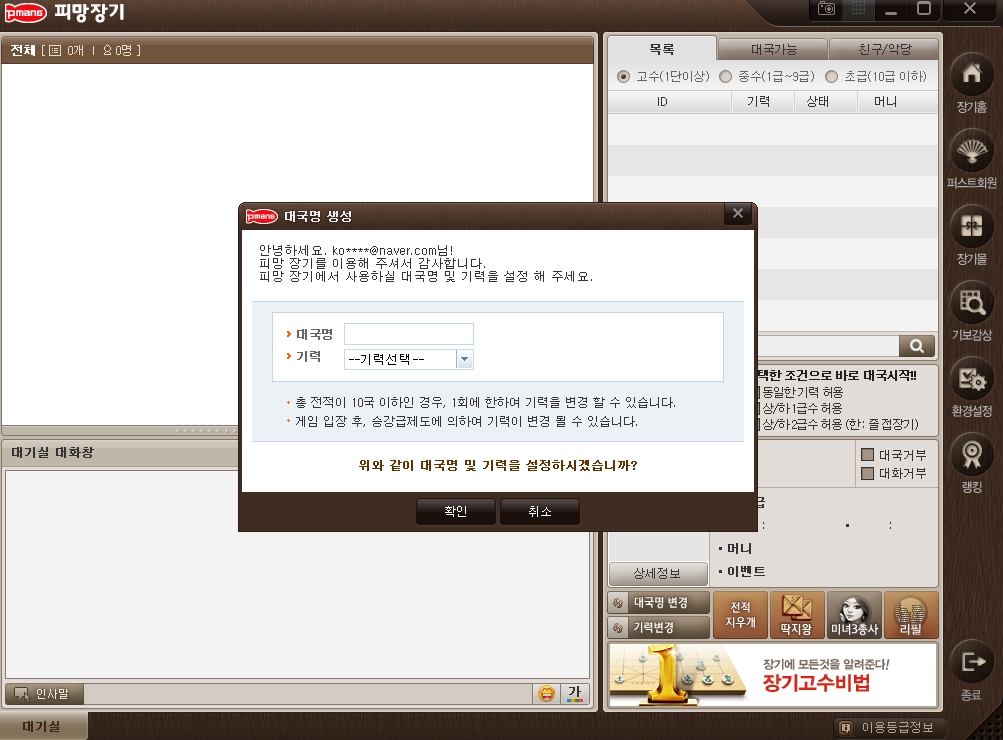Close the 대국명 생성 dialog

(x=738, y=214)
